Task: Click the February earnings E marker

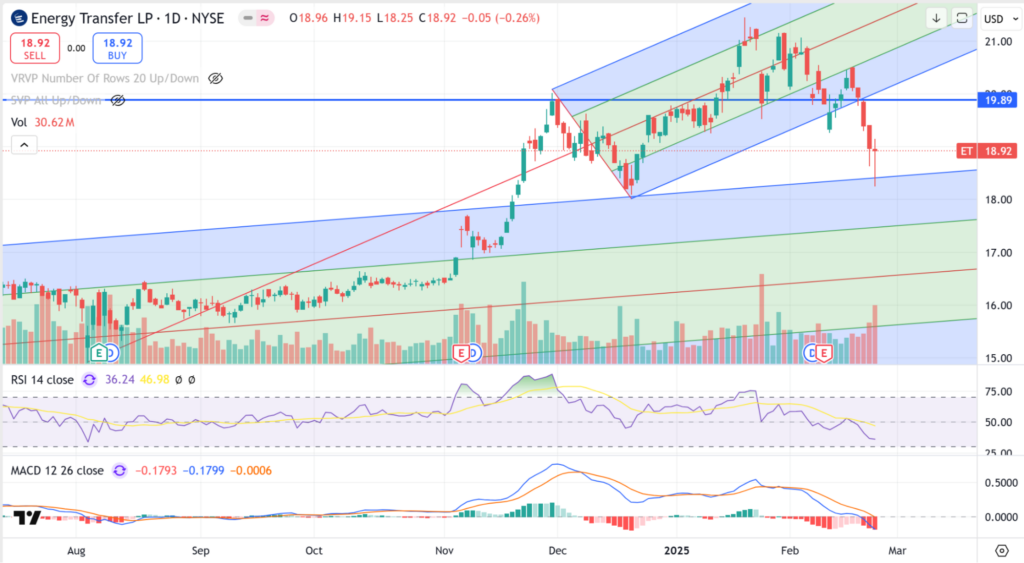Action: 824,353
